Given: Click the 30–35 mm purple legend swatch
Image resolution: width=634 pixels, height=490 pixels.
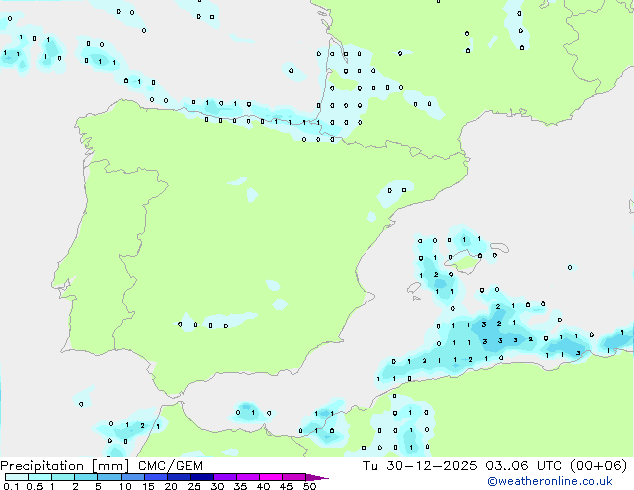Looking at the screenshot, I should 225,477.
